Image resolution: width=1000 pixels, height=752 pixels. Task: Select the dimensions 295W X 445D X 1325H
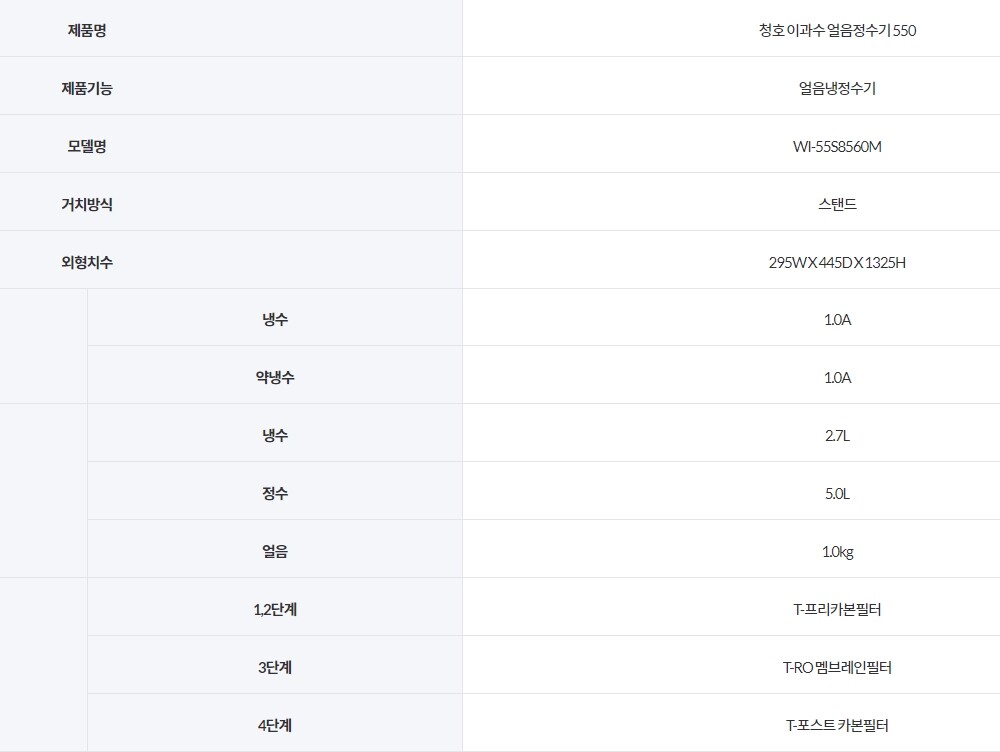(x=837, y=262)
